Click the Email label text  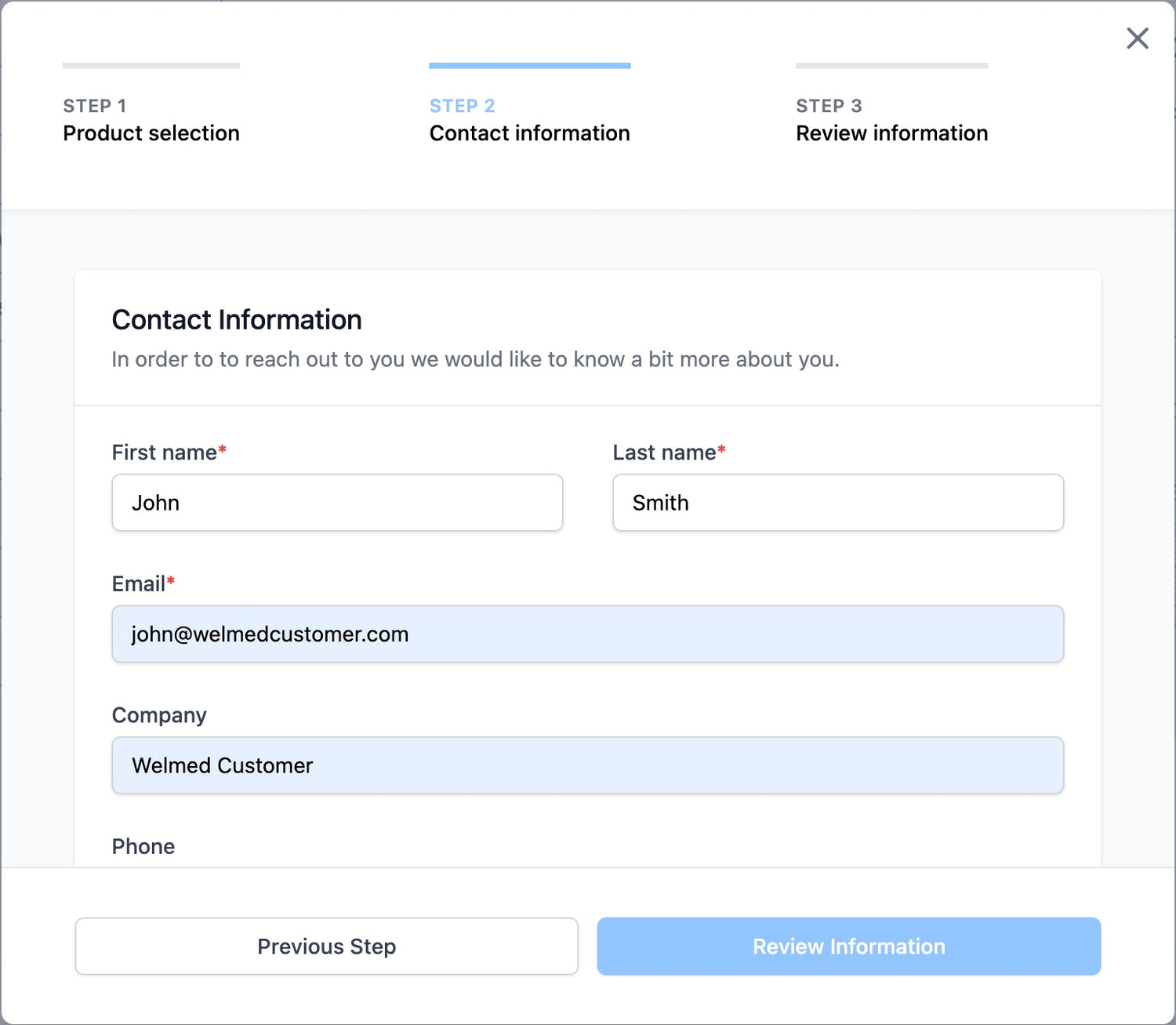click(x=138, y=583)
